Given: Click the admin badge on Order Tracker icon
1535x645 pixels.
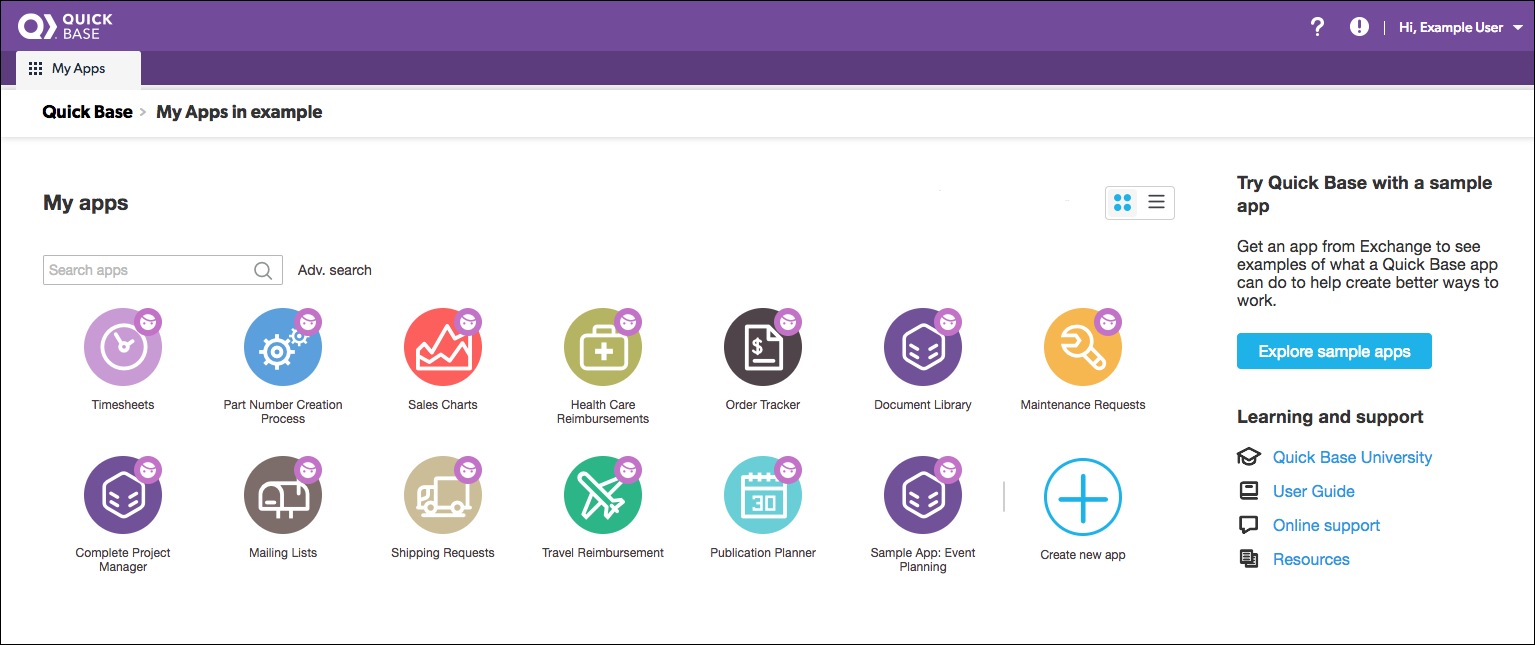Looking at the screenshot, I should (x=788, y=322).
